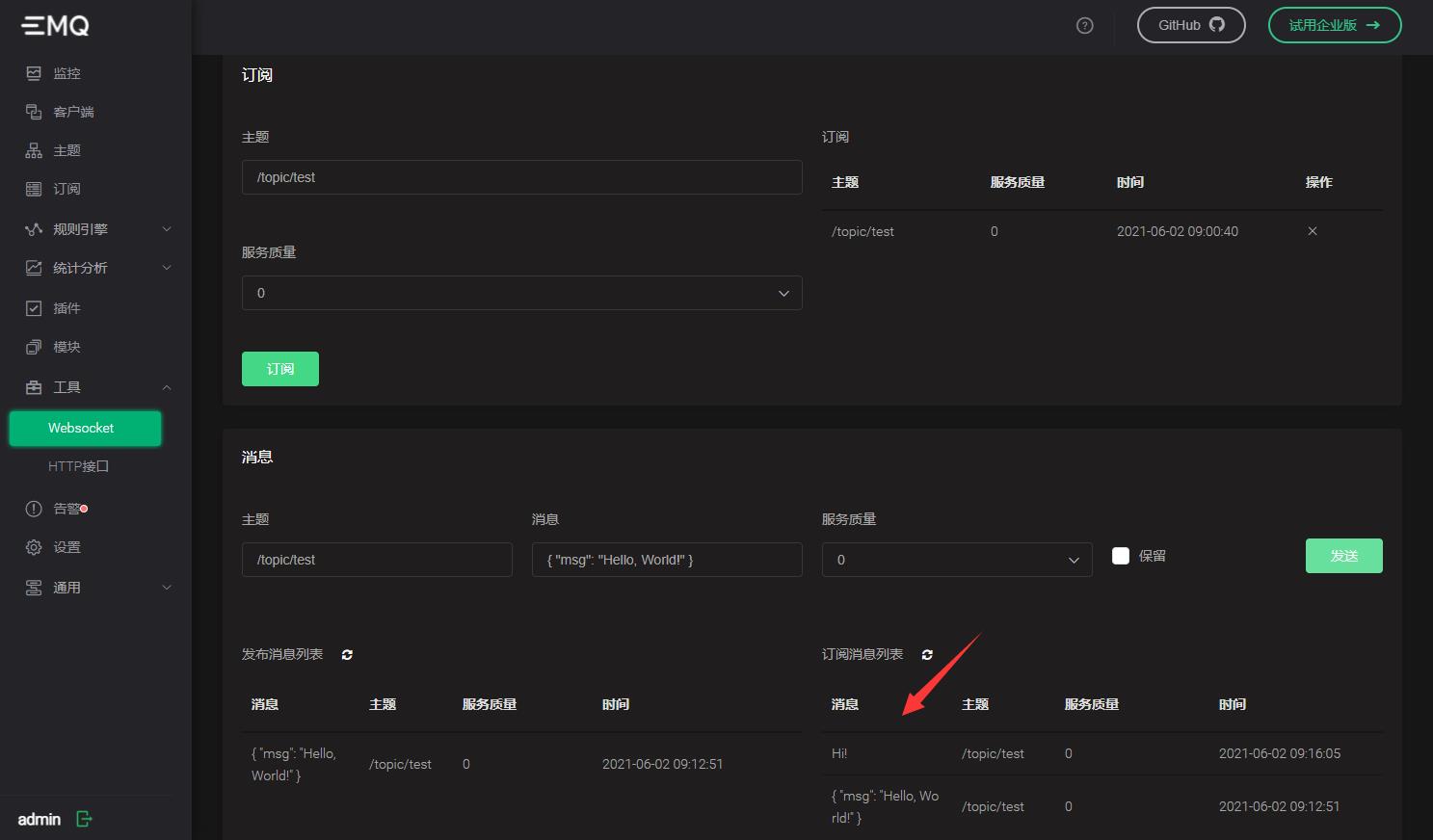The image size is (1433, 840).
Task: Click the 2021-06-02 09:16:05 timestamp
Action: click(1280, 753)
